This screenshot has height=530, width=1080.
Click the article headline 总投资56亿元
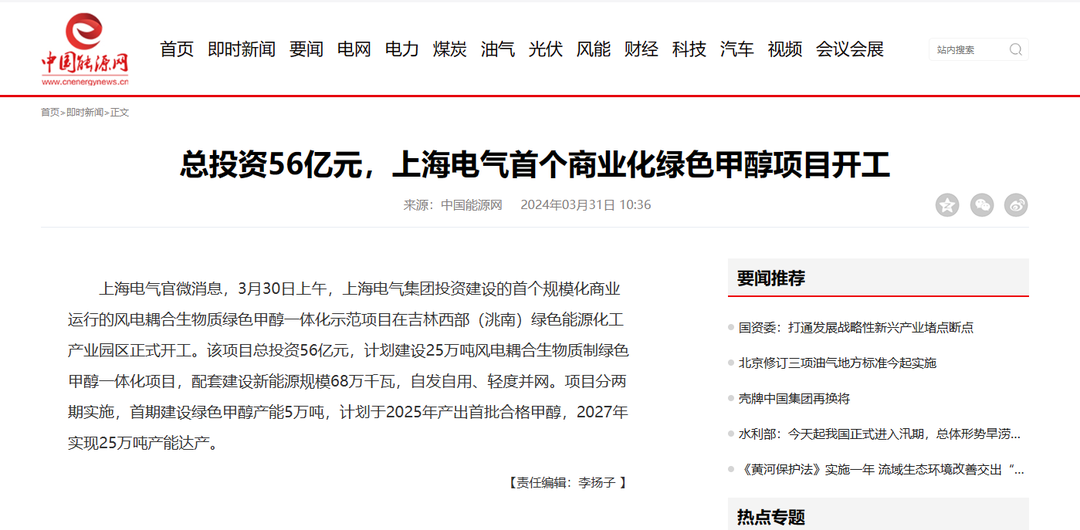[x=535, y=166]
